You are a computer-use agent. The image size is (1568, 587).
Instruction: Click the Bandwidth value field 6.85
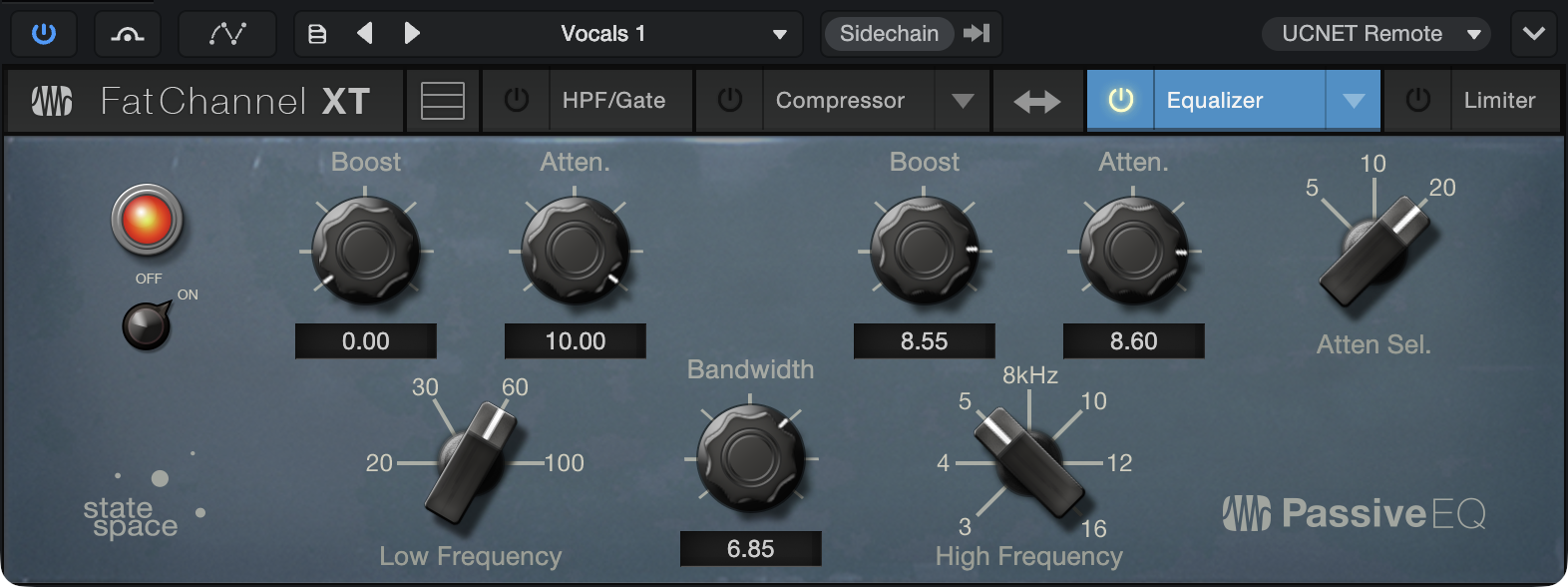(751, 549)
